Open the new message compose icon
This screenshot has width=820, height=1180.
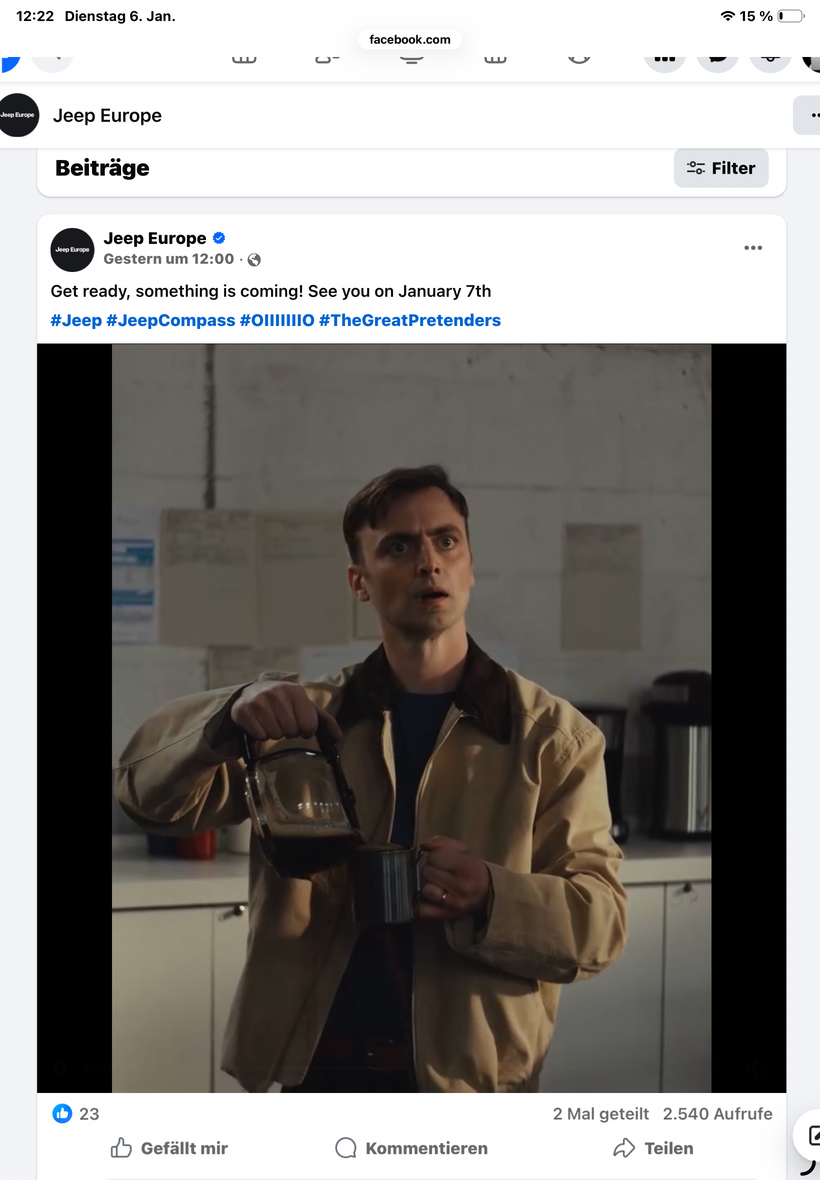pyautogui.click(x=812, y=1135)
